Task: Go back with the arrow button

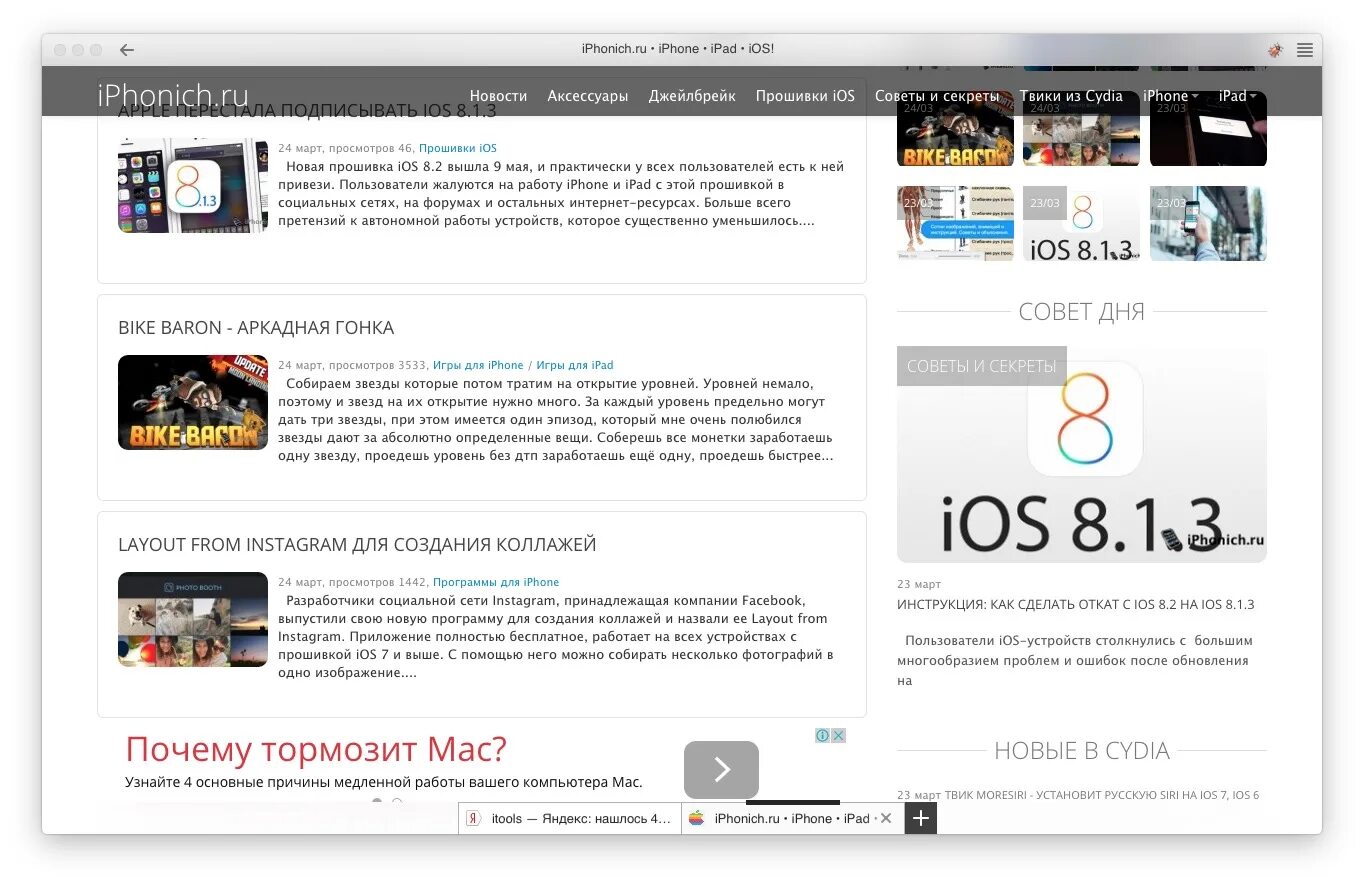Action: (127, 50)
